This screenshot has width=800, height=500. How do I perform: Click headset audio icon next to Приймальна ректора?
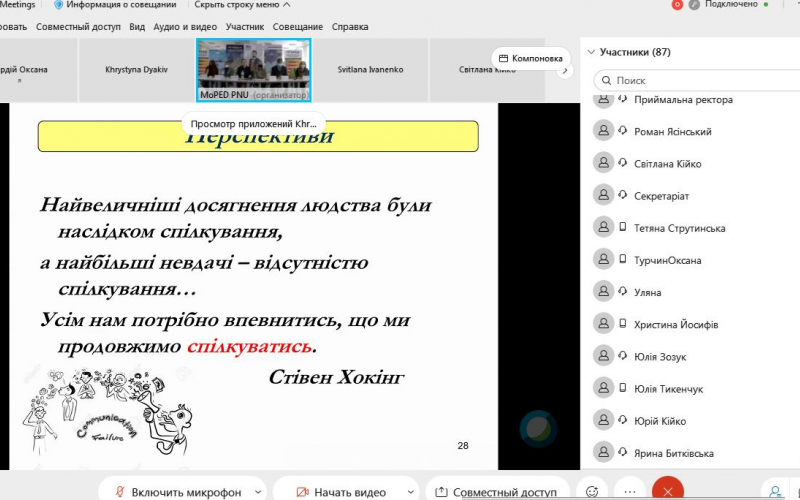(622, 99)
